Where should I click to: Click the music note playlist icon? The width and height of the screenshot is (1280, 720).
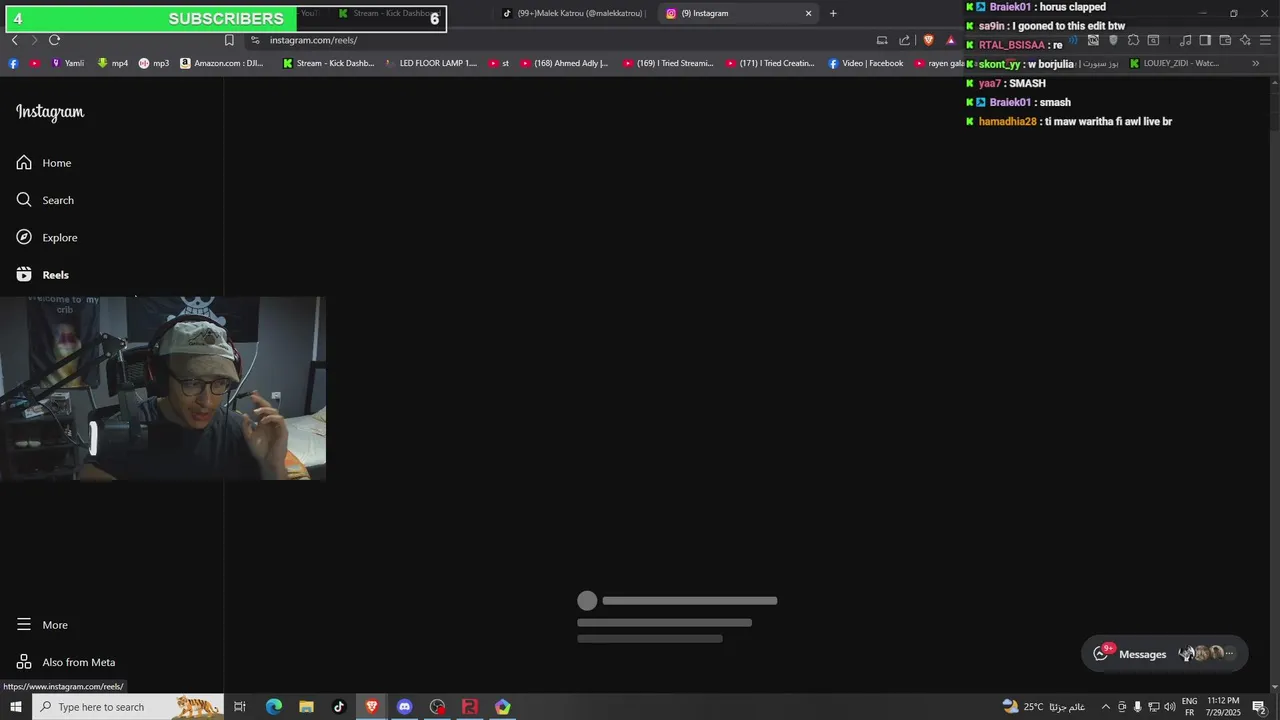click(1185, 40)
